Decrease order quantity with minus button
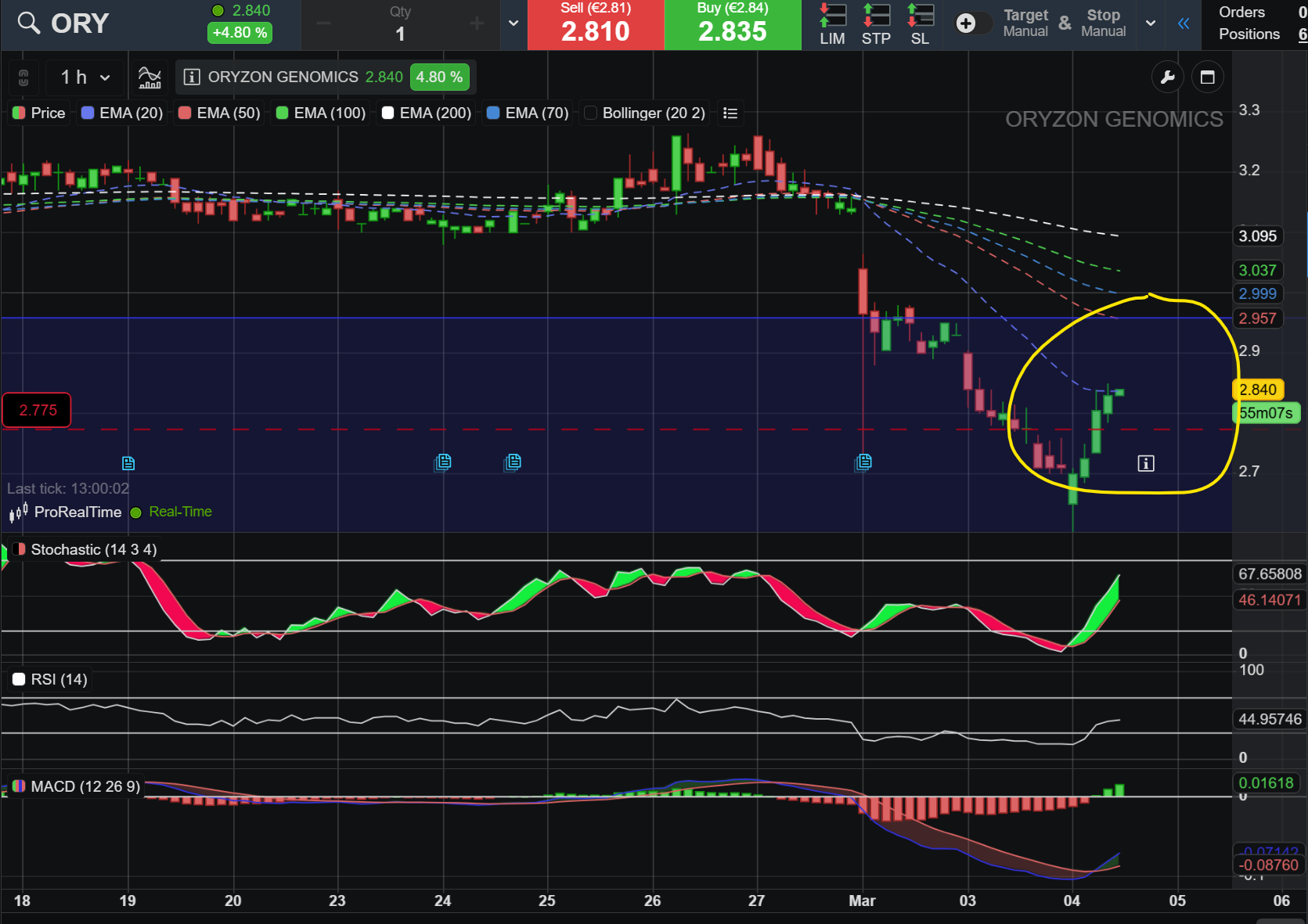 323,24
